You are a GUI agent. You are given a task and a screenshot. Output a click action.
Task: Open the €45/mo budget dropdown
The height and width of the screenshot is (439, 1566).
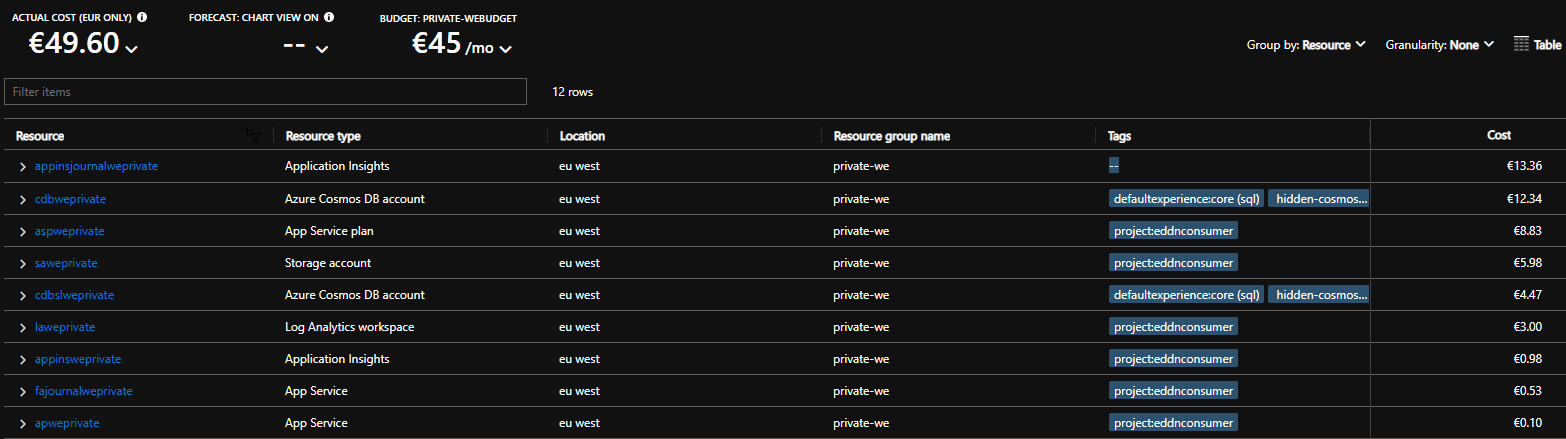505,49
